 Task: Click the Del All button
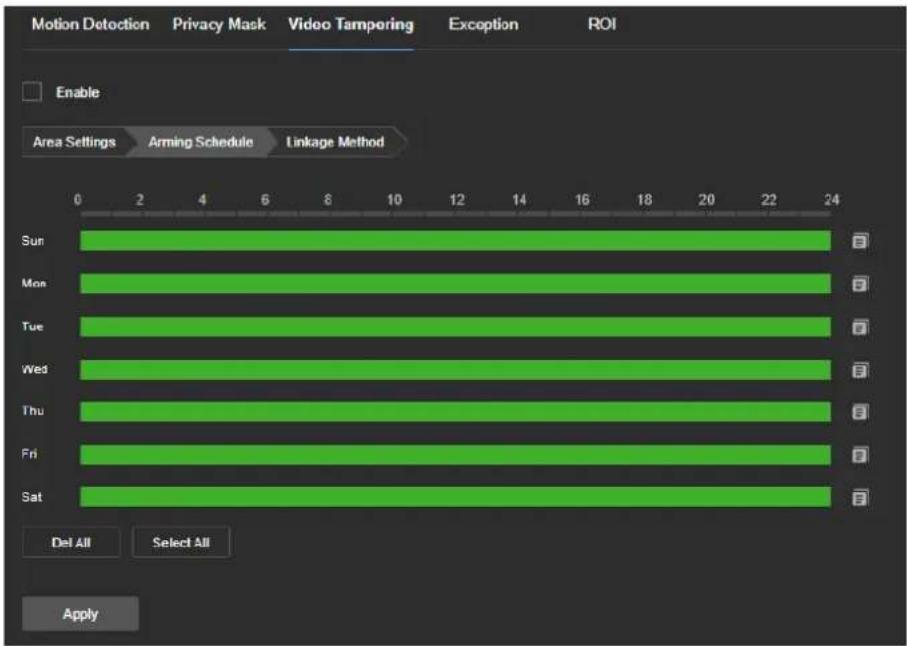[x=71, y=542]
